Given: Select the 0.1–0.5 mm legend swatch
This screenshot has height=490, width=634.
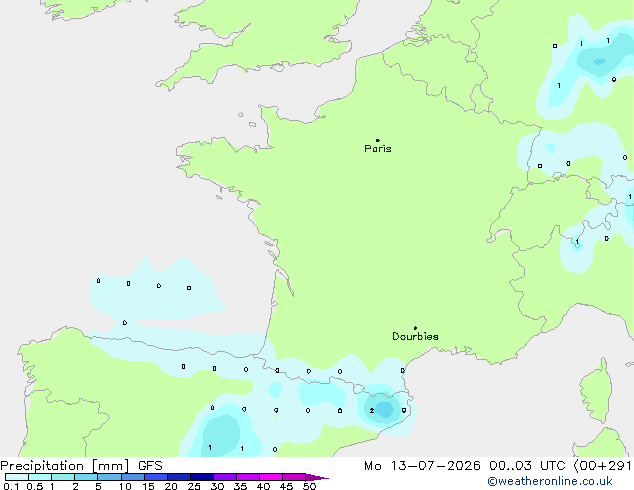Looking at the screenshot, I should coord(17,477).
